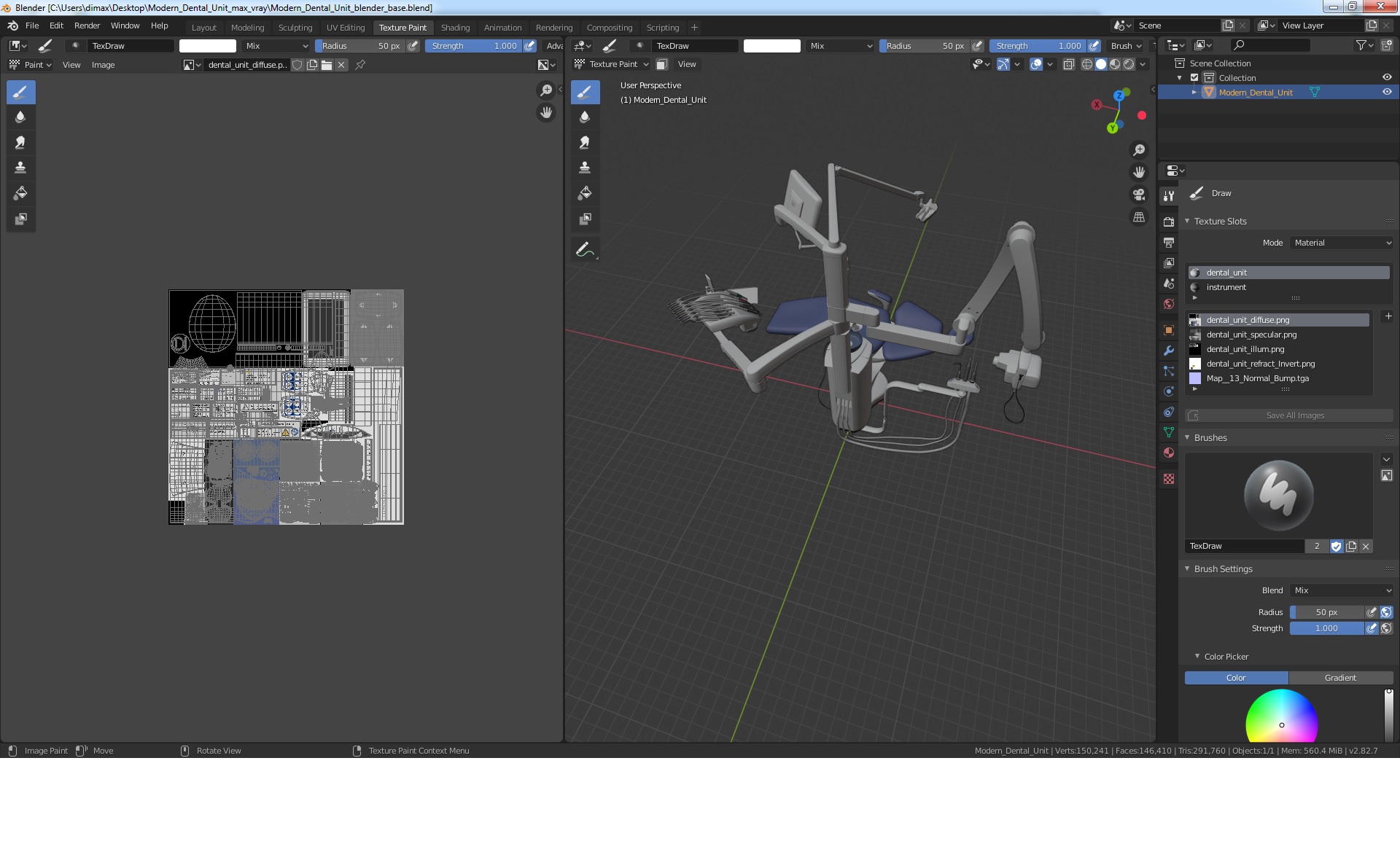Switch to orthographic grid view icon
The image size is (1400, 844).
point(1139,217)
